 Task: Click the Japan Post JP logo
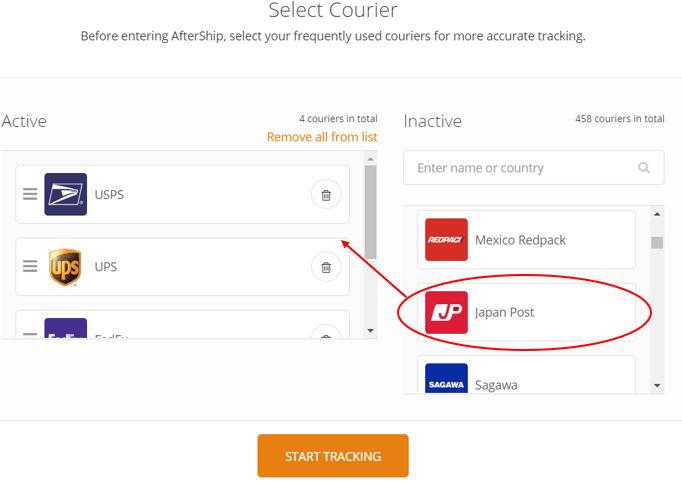pyautogui.click(x=446, y=312)
